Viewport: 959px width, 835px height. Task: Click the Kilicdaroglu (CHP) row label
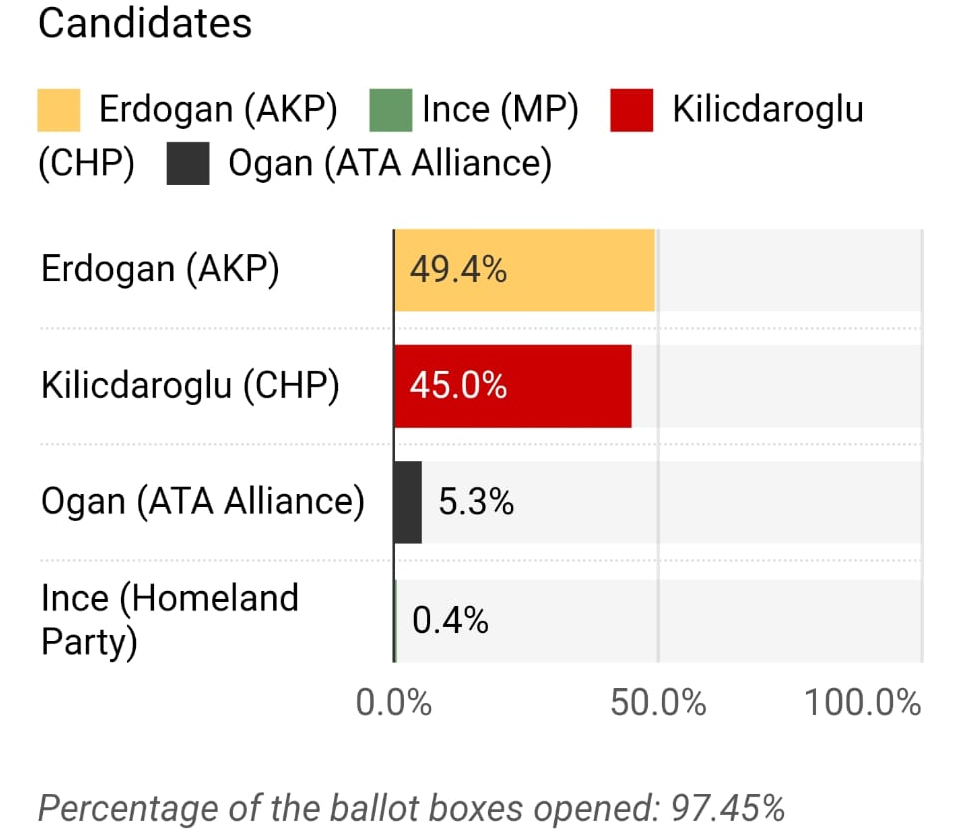[190, 386]
